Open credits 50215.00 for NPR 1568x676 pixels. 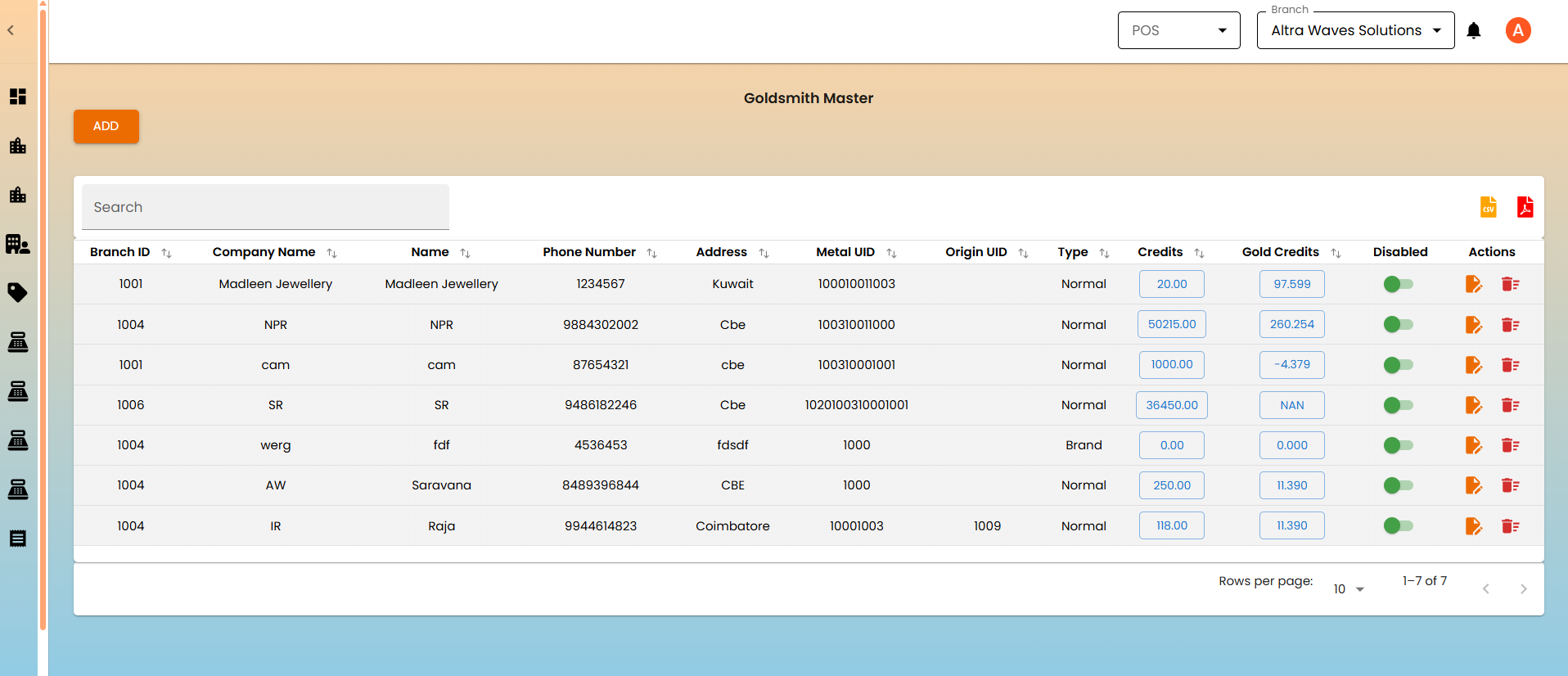tap(1172, 324)
